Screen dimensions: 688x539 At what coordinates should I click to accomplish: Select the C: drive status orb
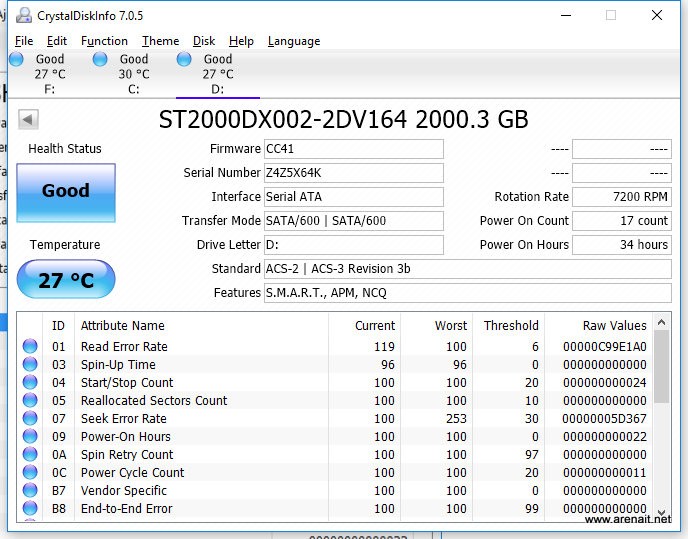tap(100, 60)
